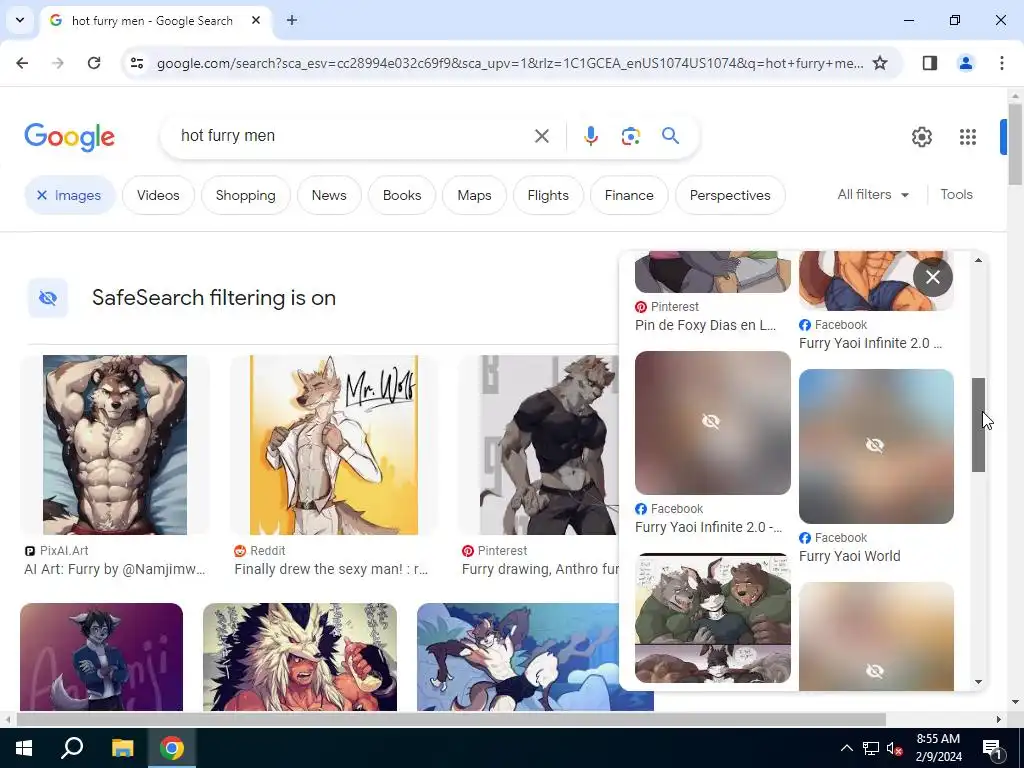1024x768 pixels.
Task: Start voice search with microphone icon
Action: [x=590, y=136]
